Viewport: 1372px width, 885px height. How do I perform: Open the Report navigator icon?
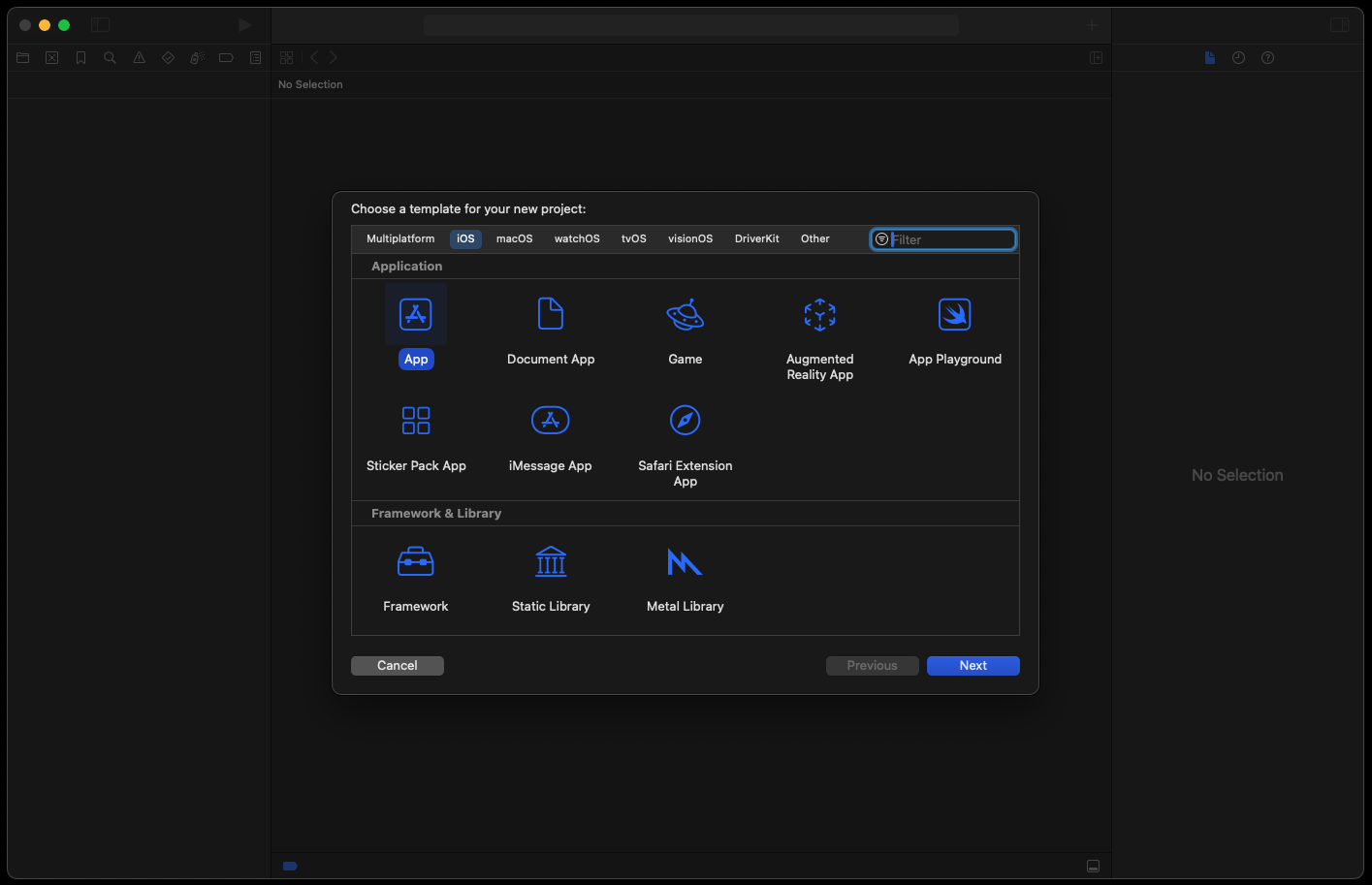point(256,58)
